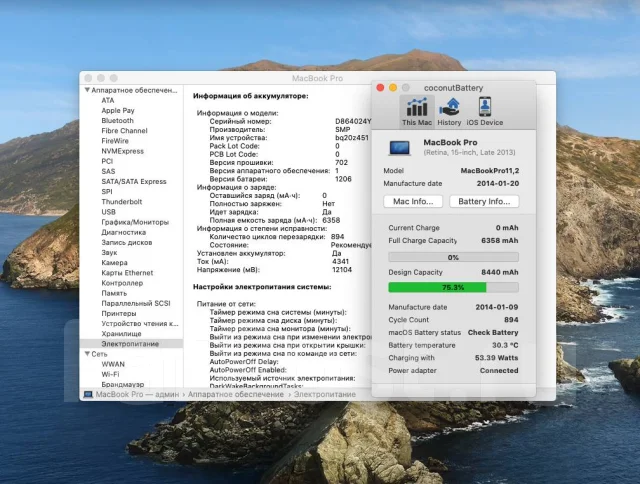Click the 0% current charge progress bar
The width and height of the screenshot is (640, 484).
click(453, 257)
